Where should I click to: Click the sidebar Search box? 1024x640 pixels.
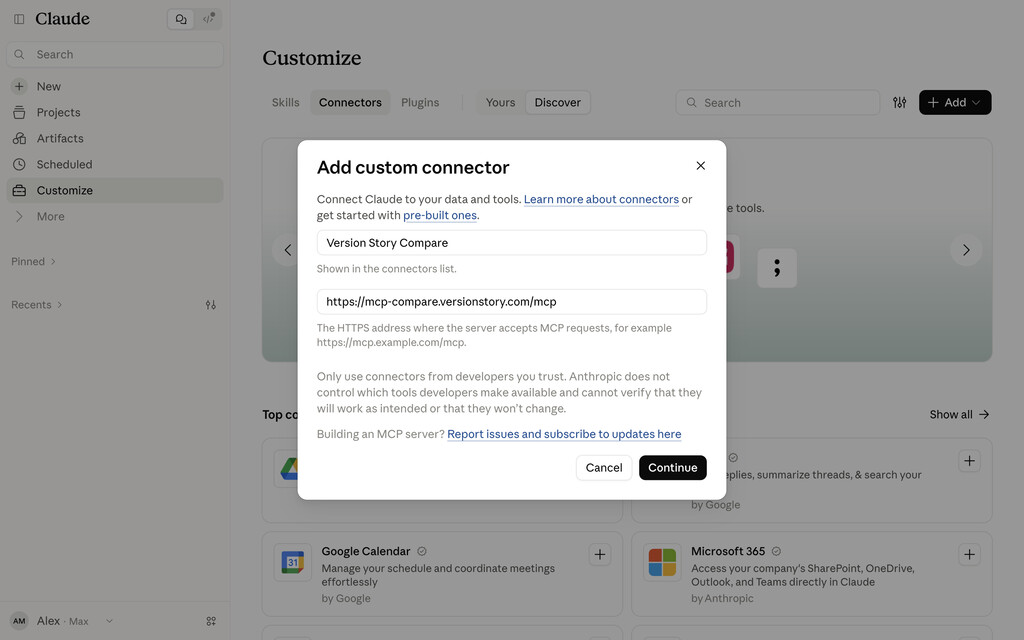115,54
